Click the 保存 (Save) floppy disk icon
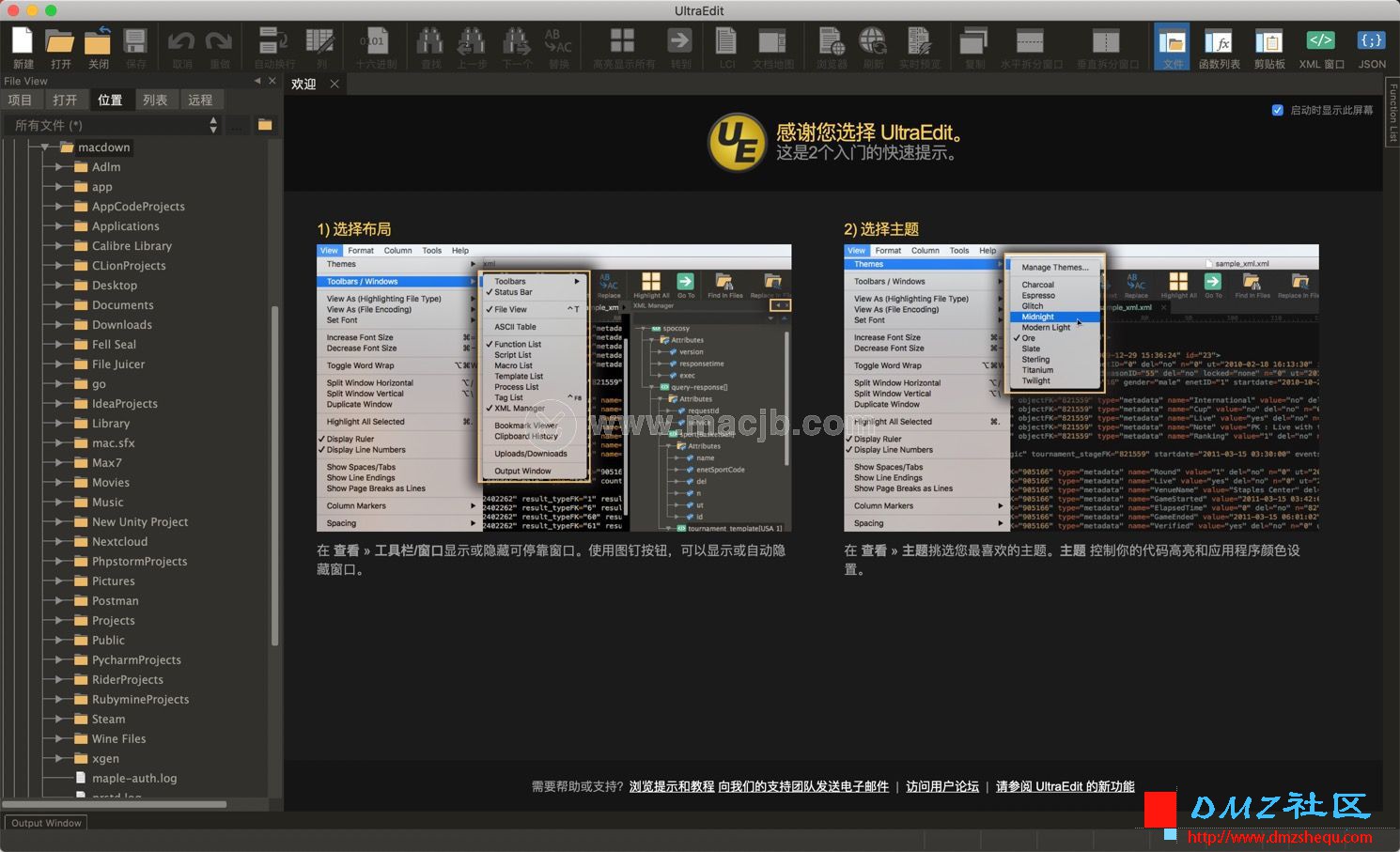 click(136, 42)
